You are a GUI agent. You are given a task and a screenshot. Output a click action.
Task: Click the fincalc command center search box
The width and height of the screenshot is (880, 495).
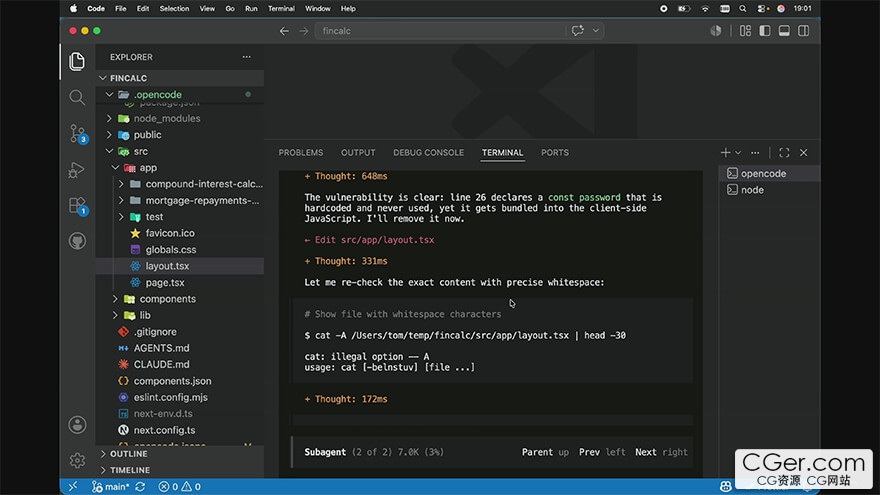[441, 31]
